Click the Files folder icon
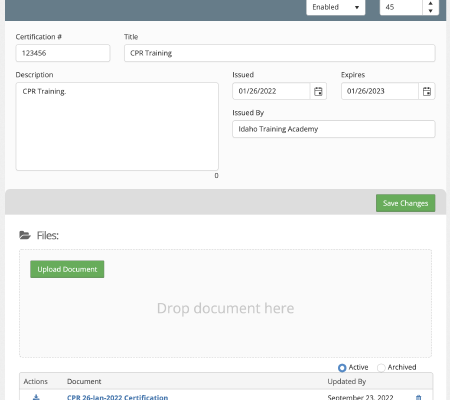The height and width of the screenshot is (400, 450). [x=25, y=235]
